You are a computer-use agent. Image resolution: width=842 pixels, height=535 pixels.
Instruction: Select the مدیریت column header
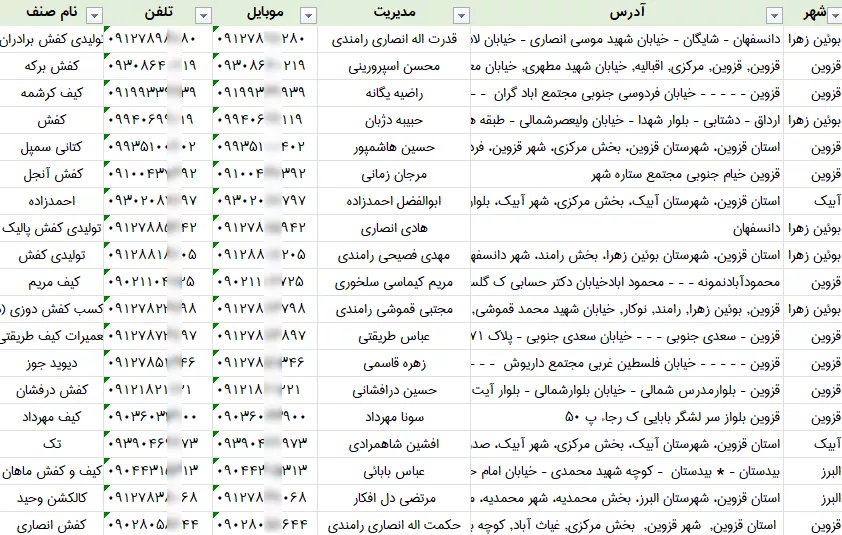tap(394, 12)
